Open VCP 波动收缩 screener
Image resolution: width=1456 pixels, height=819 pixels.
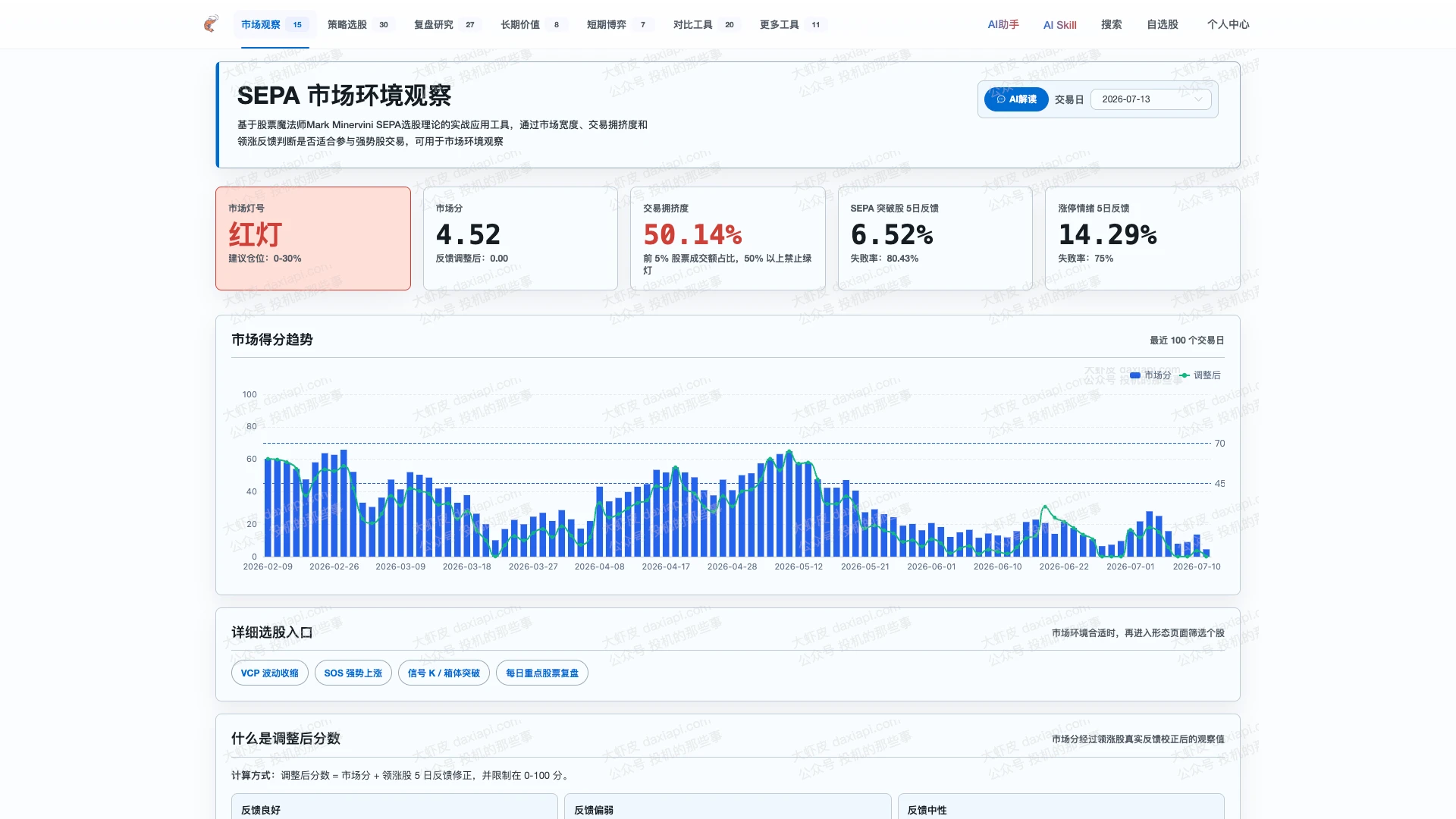(269, 673)
